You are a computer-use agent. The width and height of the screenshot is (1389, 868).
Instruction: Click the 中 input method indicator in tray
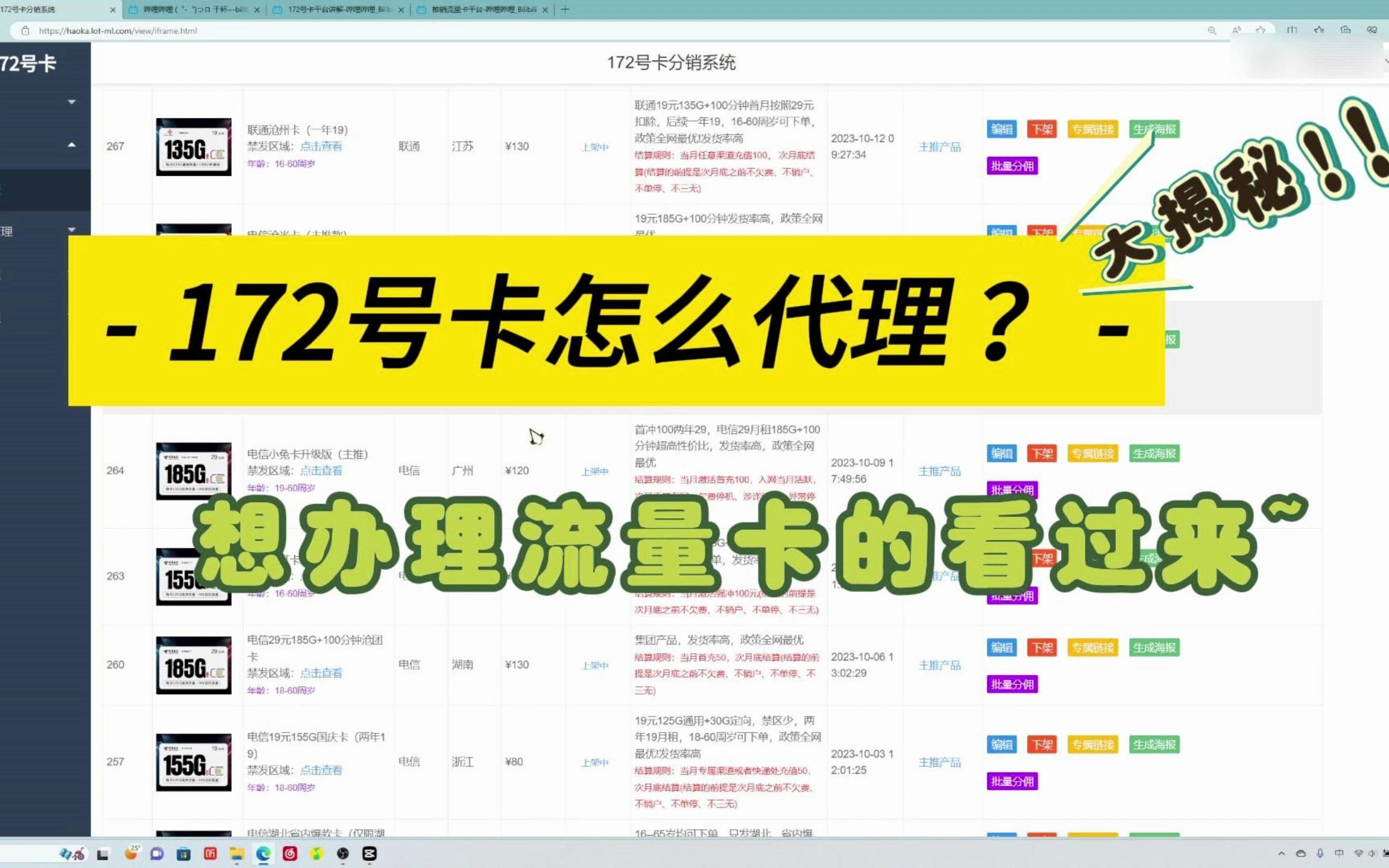pos(1339,854)
